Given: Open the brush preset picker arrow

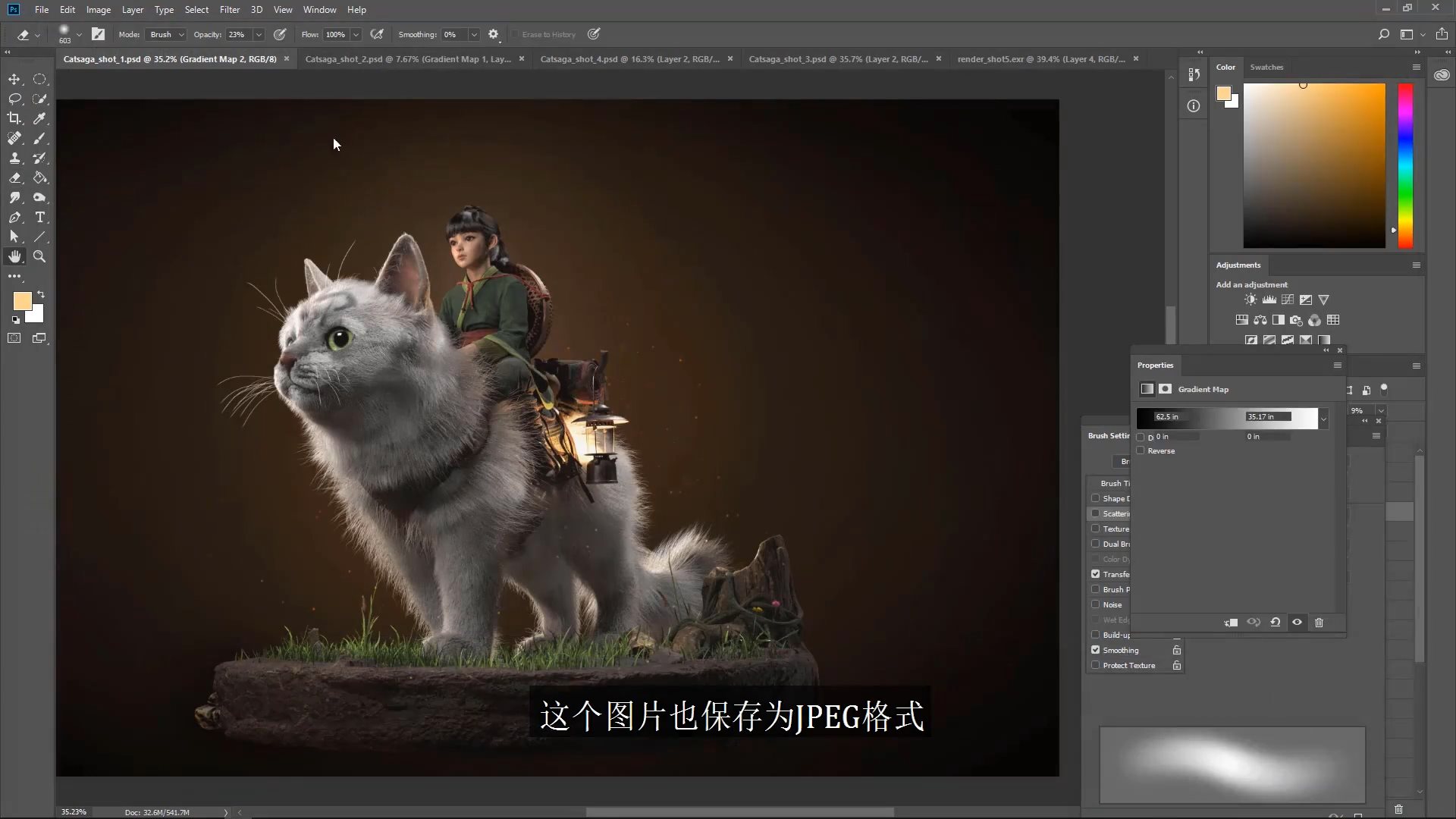Looking at the screenshot, I should 79,34.
